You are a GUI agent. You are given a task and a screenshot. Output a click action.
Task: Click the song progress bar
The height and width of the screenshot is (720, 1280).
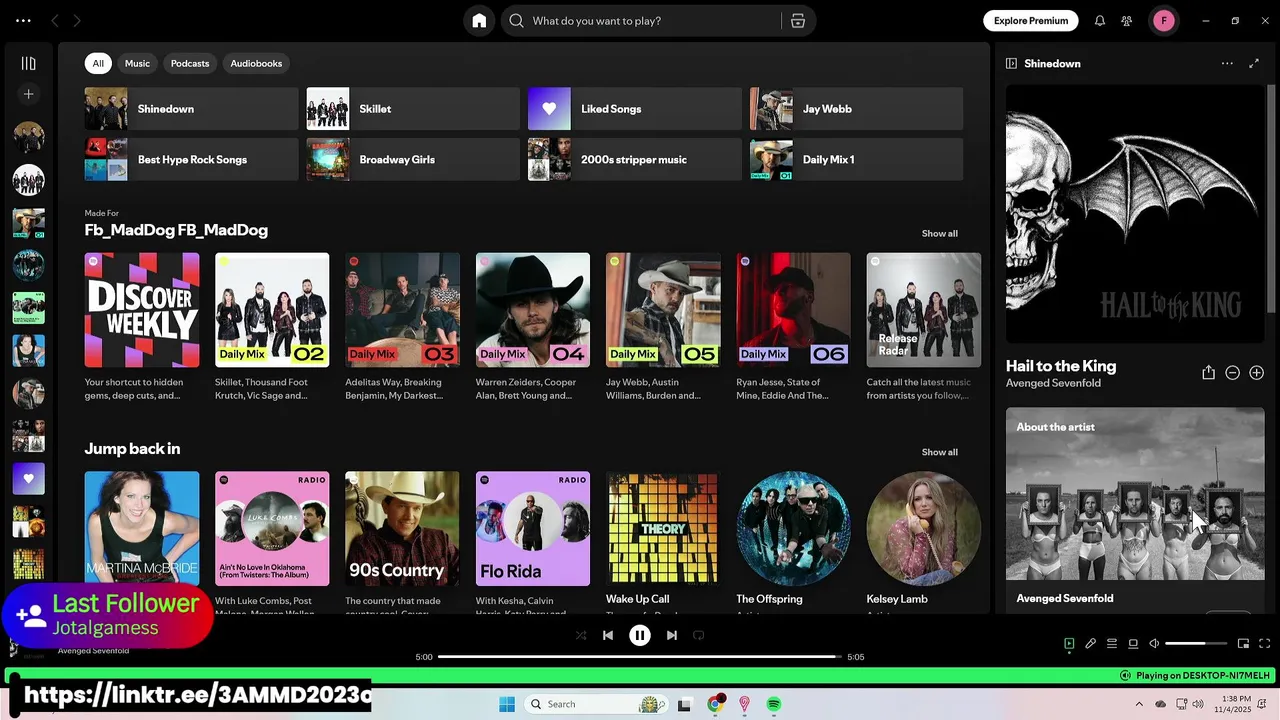[x=640, y=657]
